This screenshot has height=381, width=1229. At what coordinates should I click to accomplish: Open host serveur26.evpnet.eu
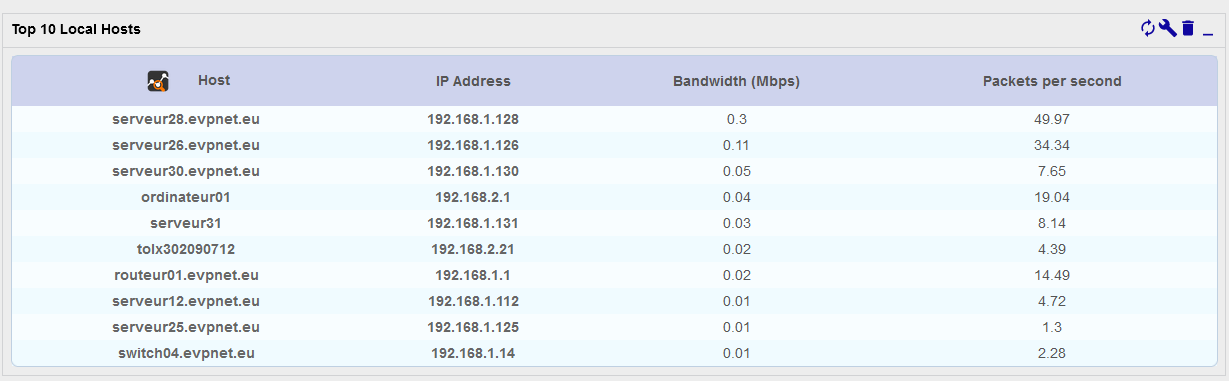click(186, 145)
